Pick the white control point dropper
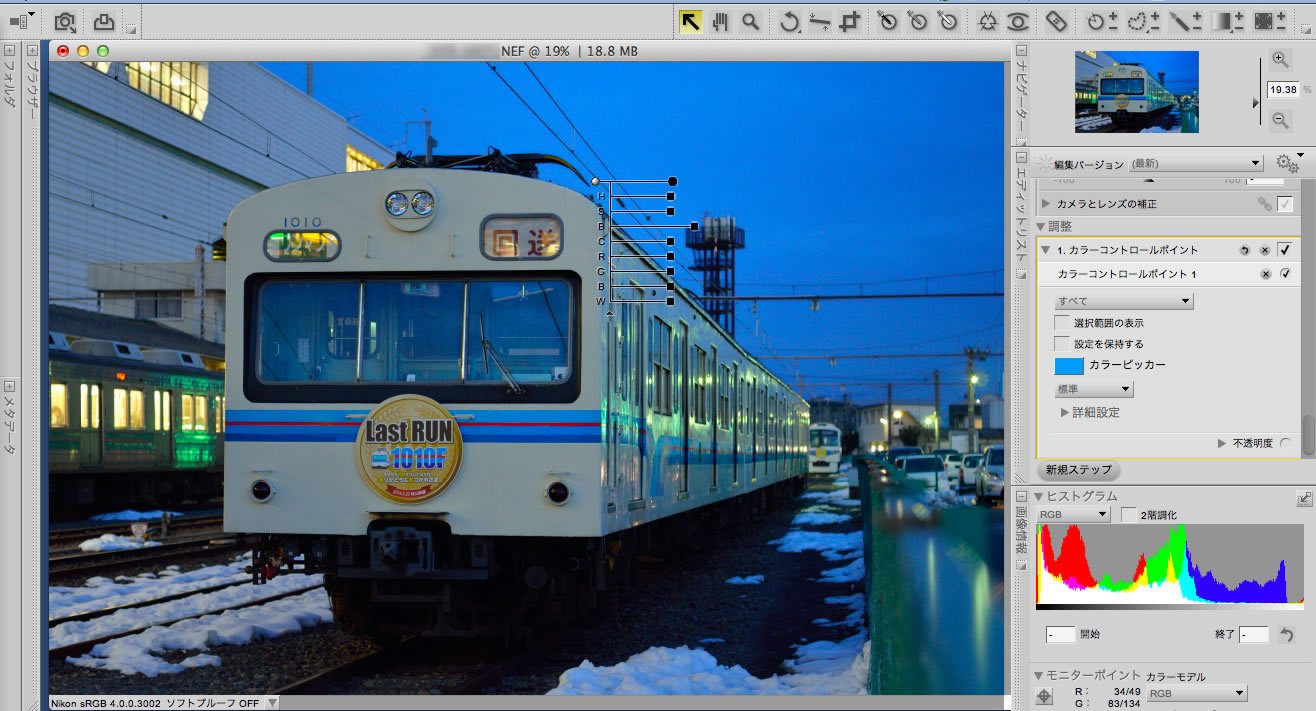This screenshot has width=1316, height=711. tap(948, 21)
